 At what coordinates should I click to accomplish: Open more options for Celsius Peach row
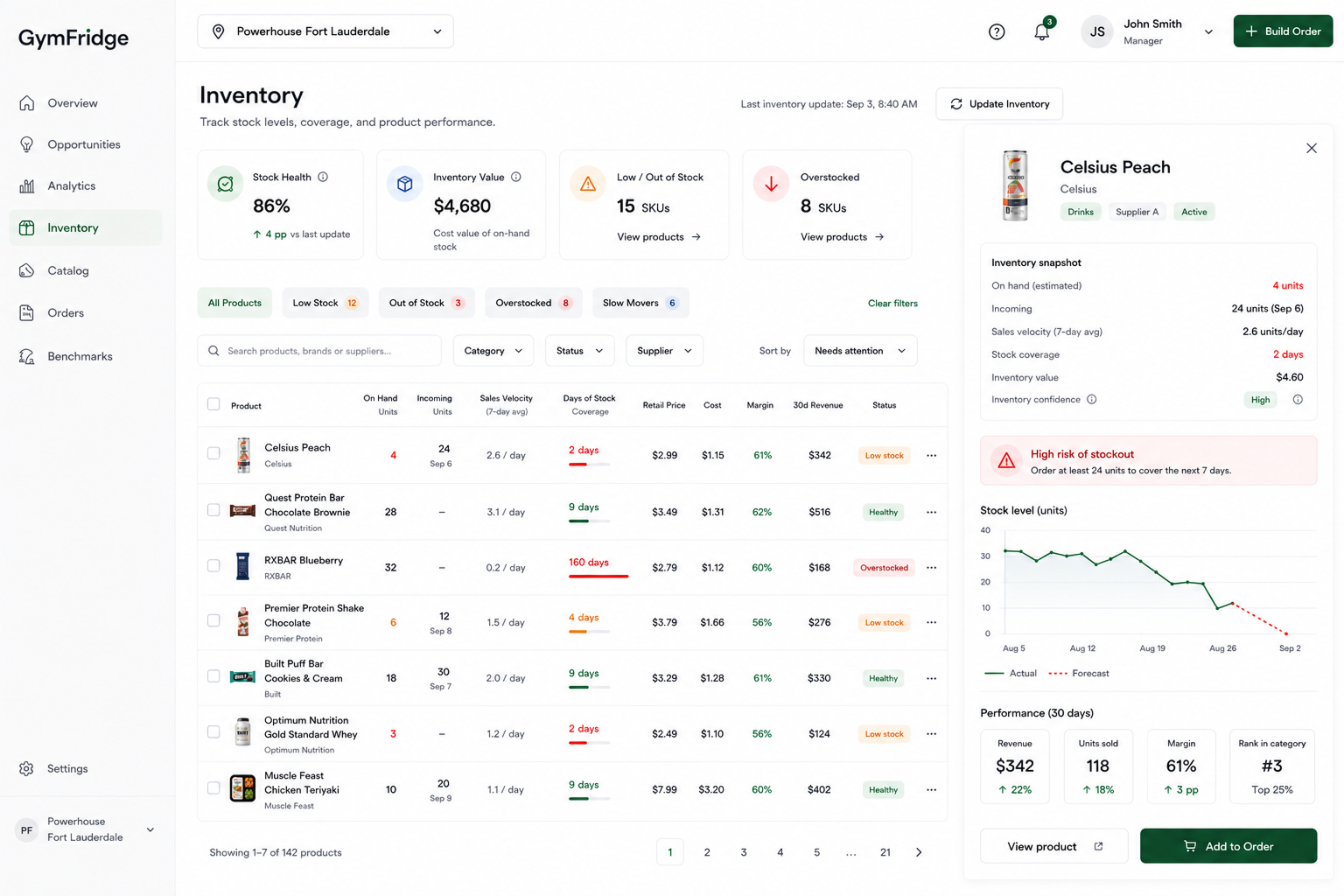(x=931, y=455)
